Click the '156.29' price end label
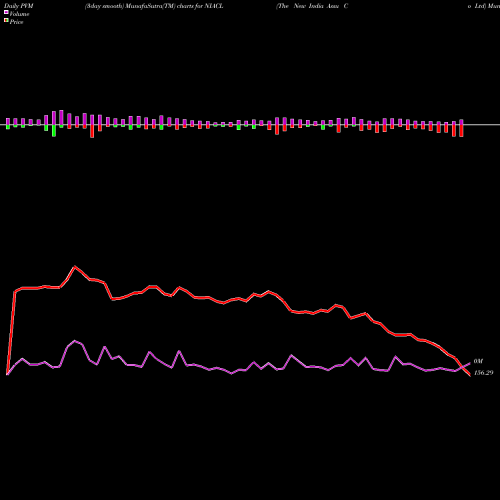 (x=483, y=373)
